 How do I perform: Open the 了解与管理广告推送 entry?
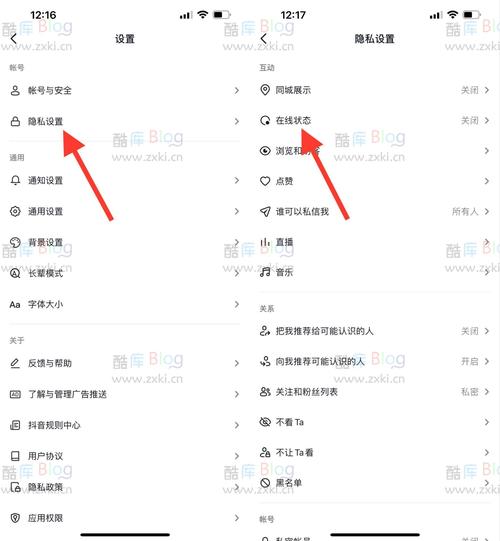tap(125, 394)
